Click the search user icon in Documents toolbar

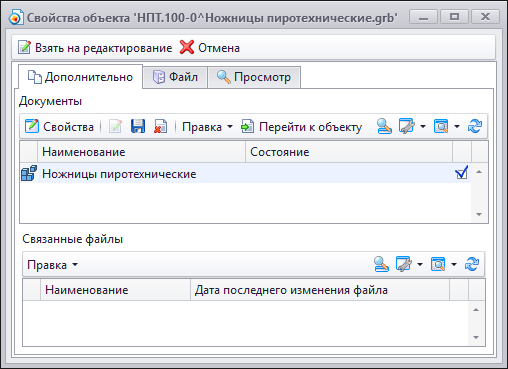point(384,127)
